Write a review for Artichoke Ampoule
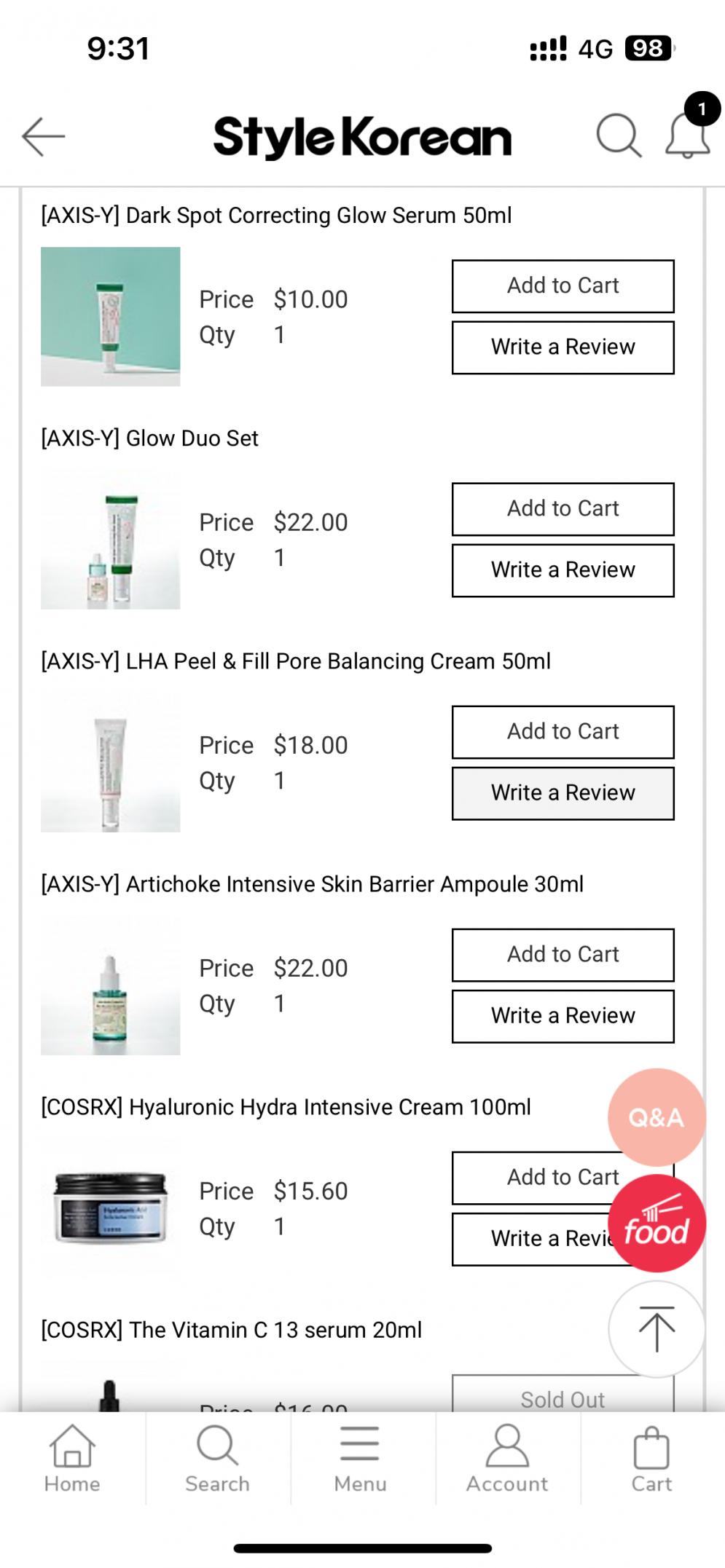The width and height of the screenshot is (725, 1568). point(563,1016)
